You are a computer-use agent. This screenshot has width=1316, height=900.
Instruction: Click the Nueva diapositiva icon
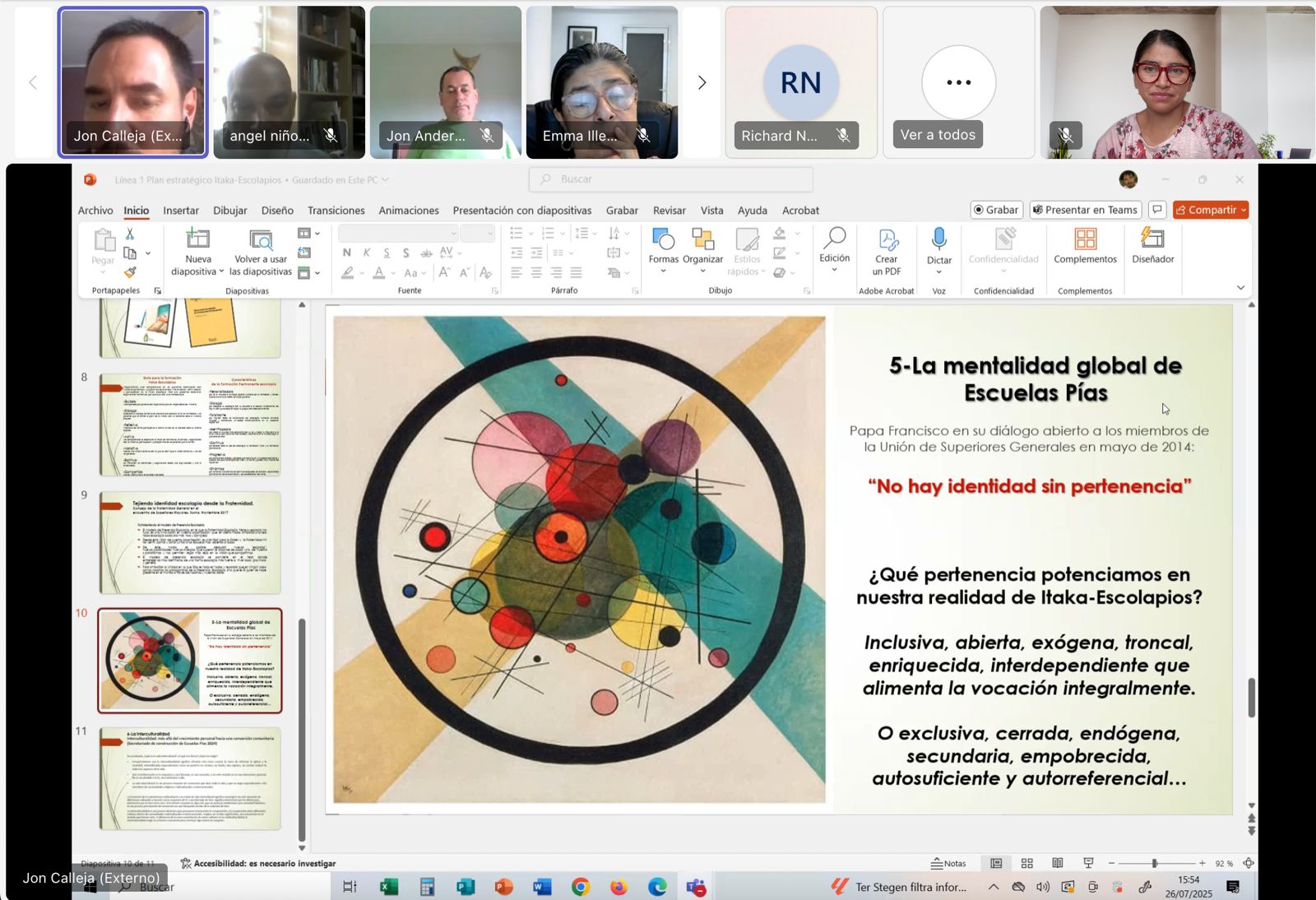[x=197, y=239]
